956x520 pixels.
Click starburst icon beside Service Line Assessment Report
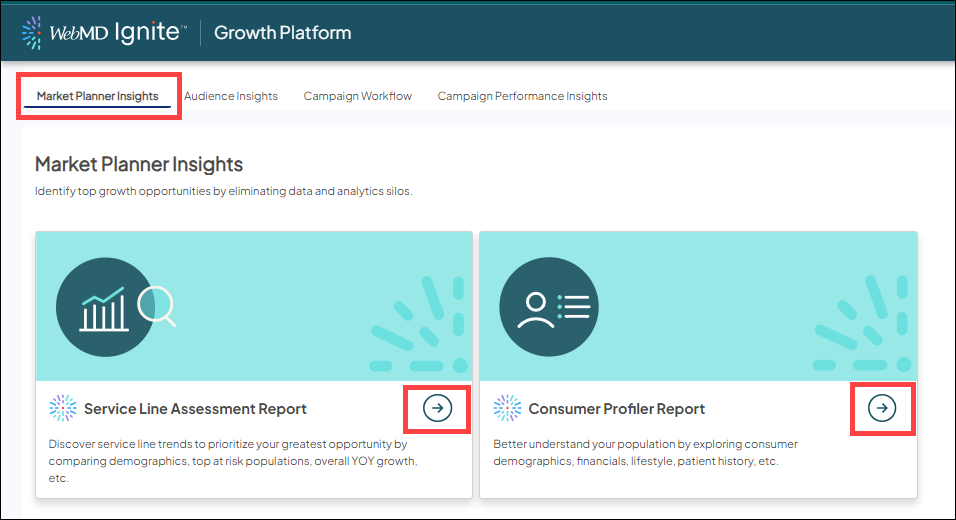[63, 408]
